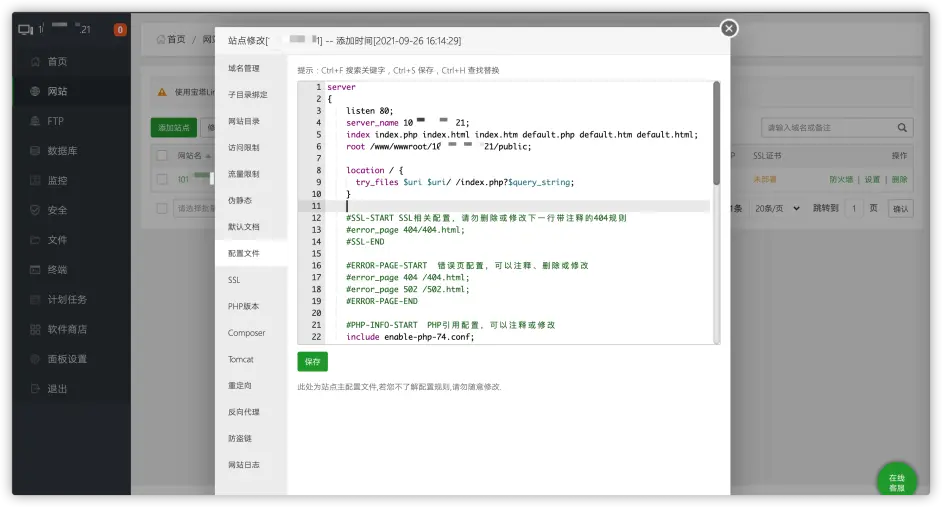This screenshot has height=507, width=942.
Task: Open the SSL tab in the dialog
Action: pyautogui.click(x=234, y=280)
